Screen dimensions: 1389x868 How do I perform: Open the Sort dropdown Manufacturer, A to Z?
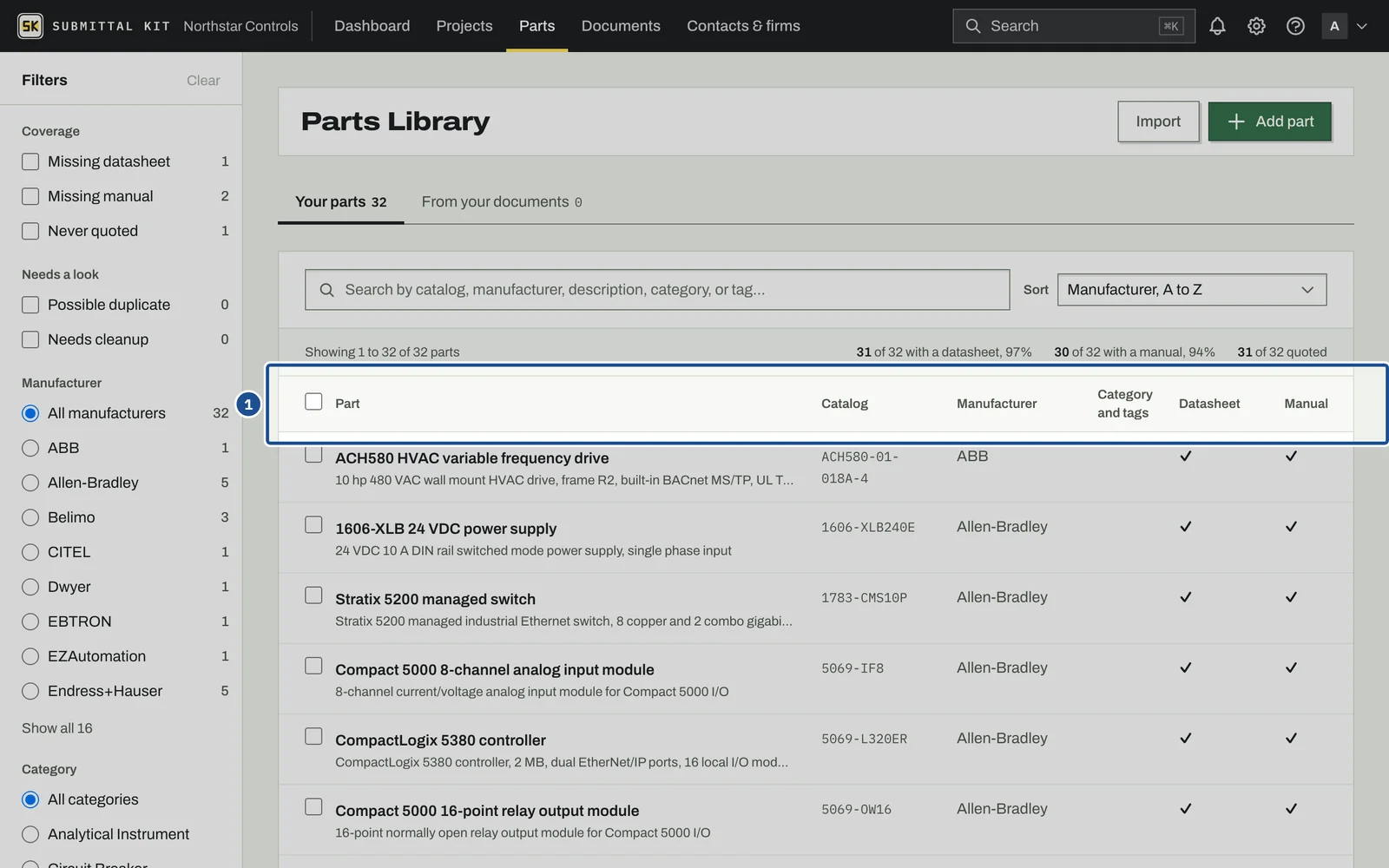point(1192,290)
